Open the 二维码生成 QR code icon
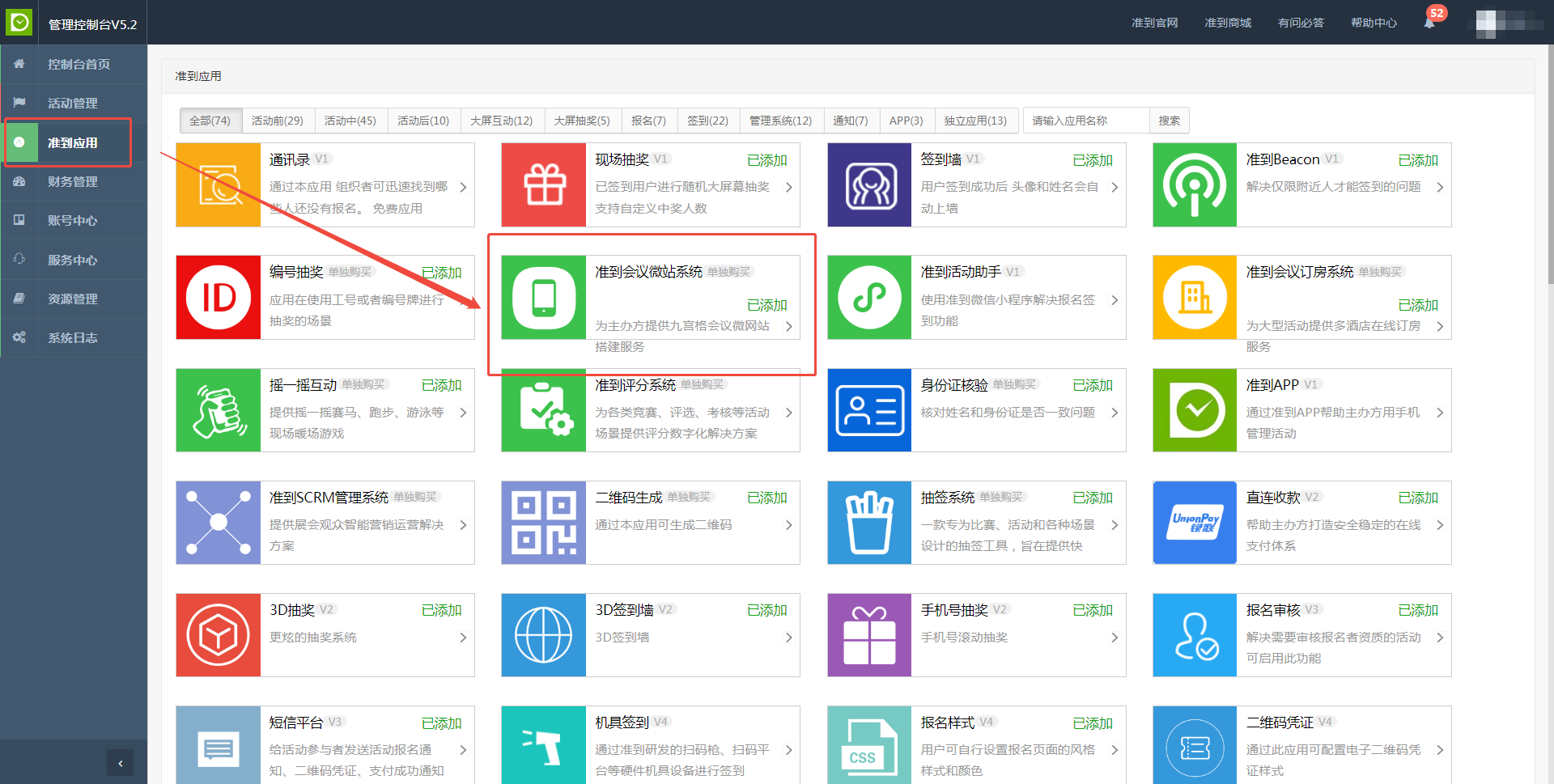Screen dimensions: 1554x784 click(x=544, y=523)
